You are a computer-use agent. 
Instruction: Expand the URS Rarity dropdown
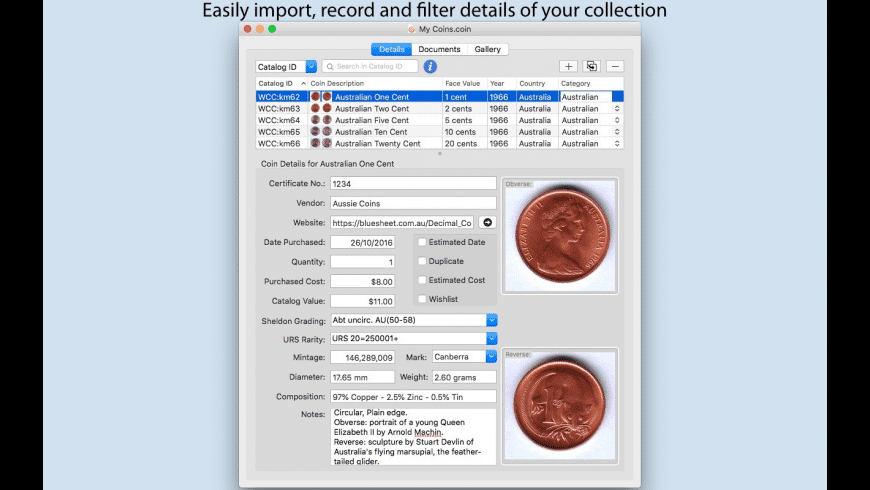point(492,339)
